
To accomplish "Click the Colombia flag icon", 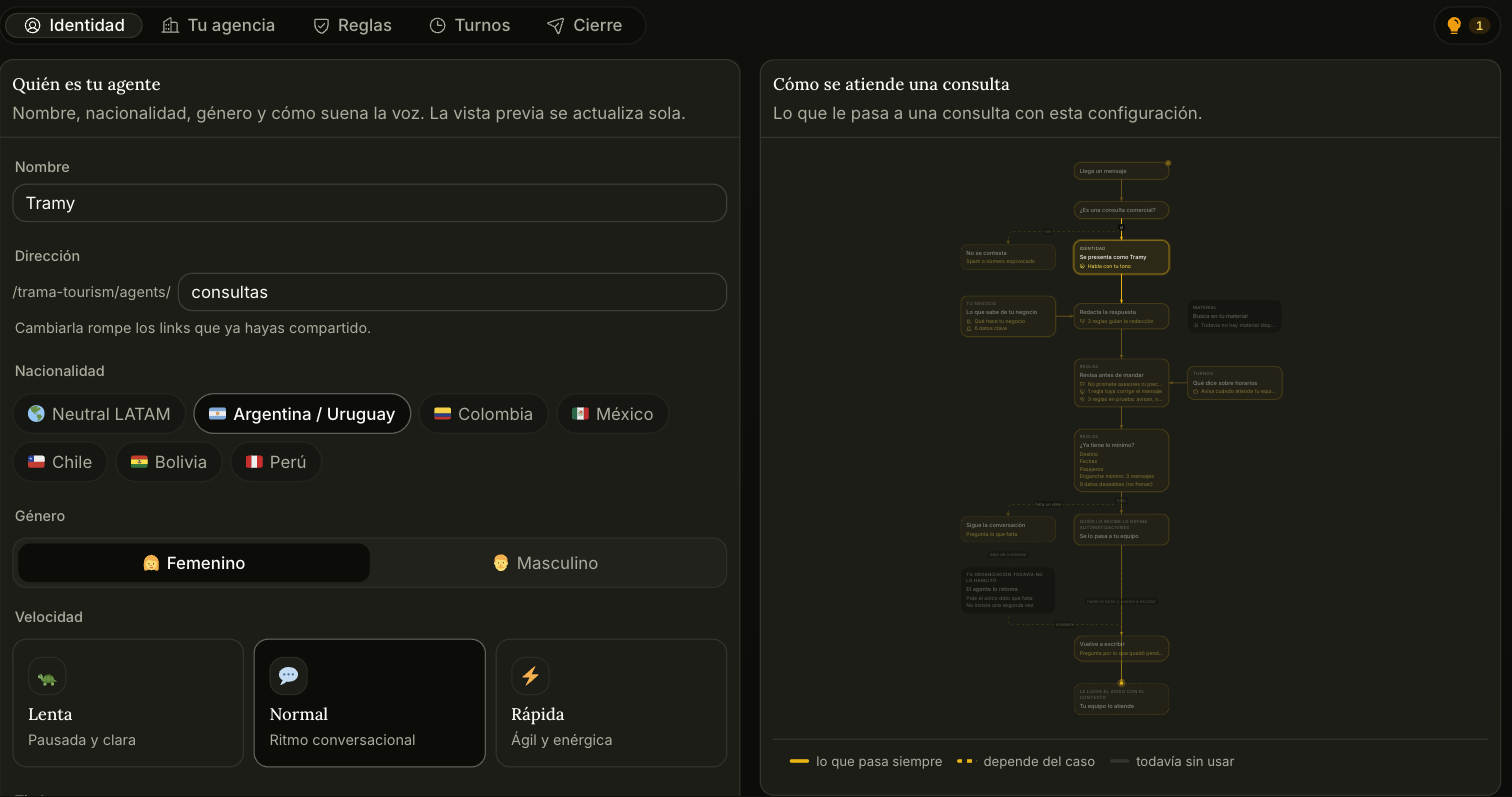I will click(x=442, y=414).
